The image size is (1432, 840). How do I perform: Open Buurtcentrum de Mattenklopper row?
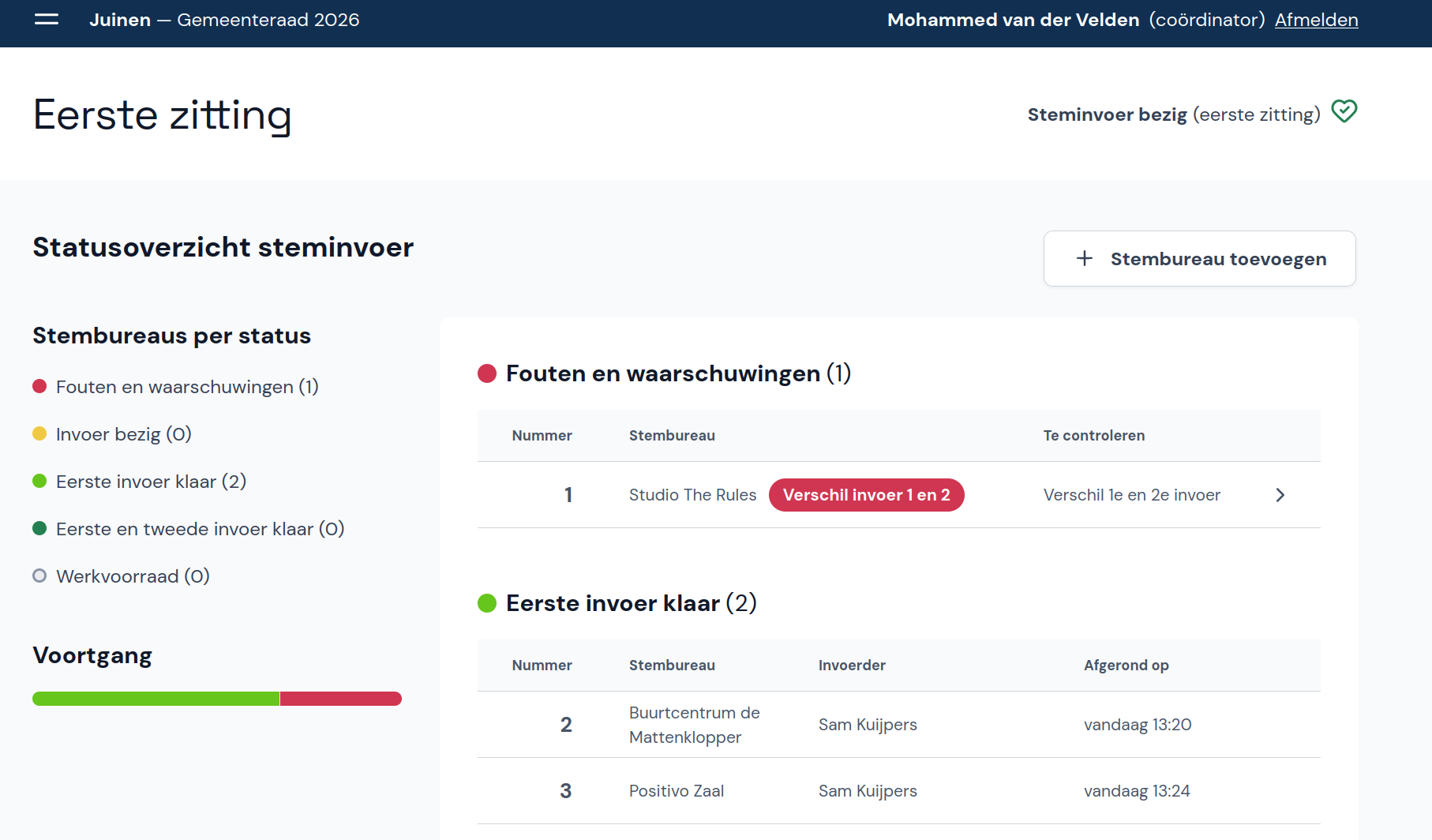pos(898,725)
